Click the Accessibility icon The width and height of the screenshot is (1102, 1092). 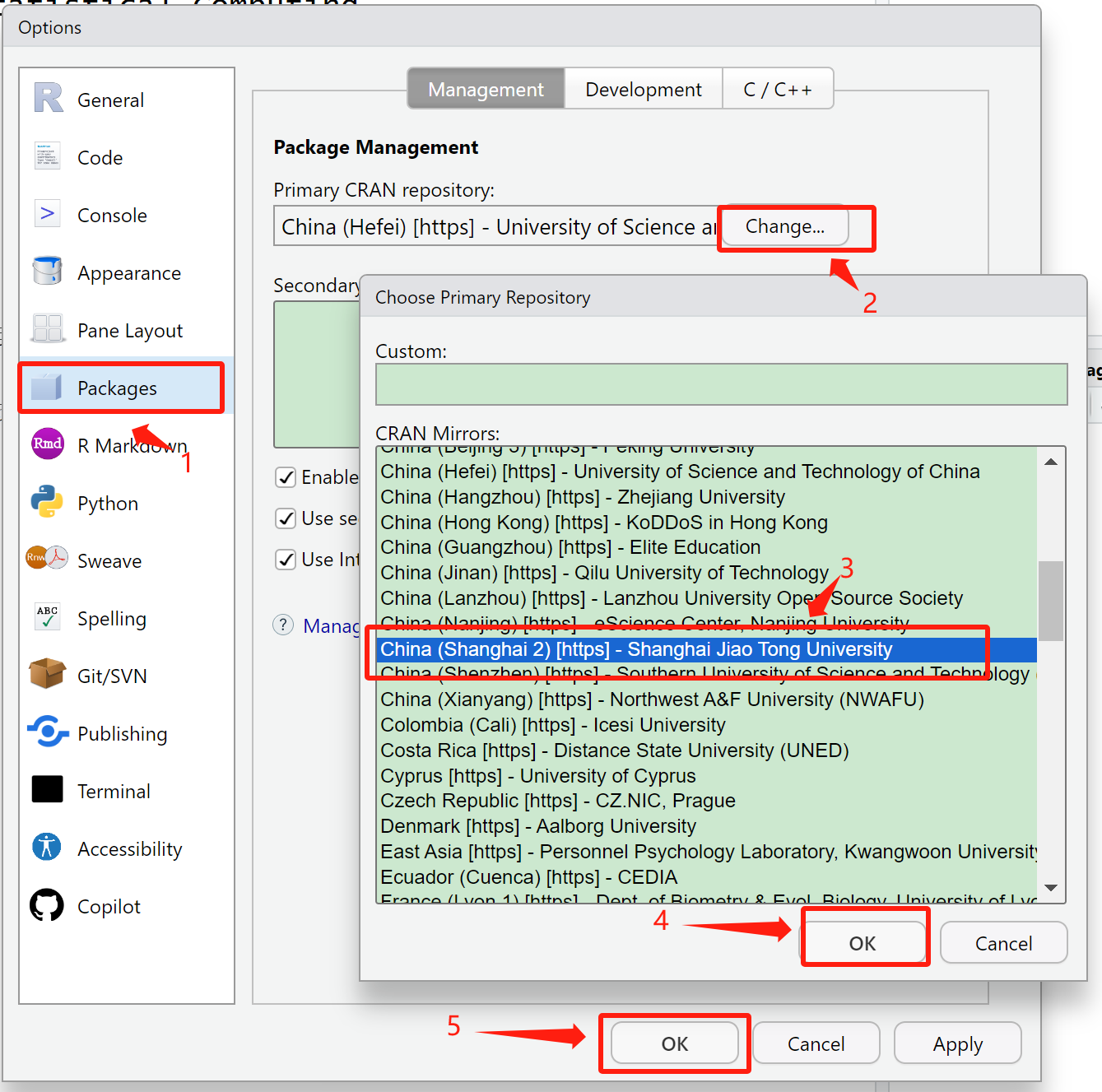47,846
